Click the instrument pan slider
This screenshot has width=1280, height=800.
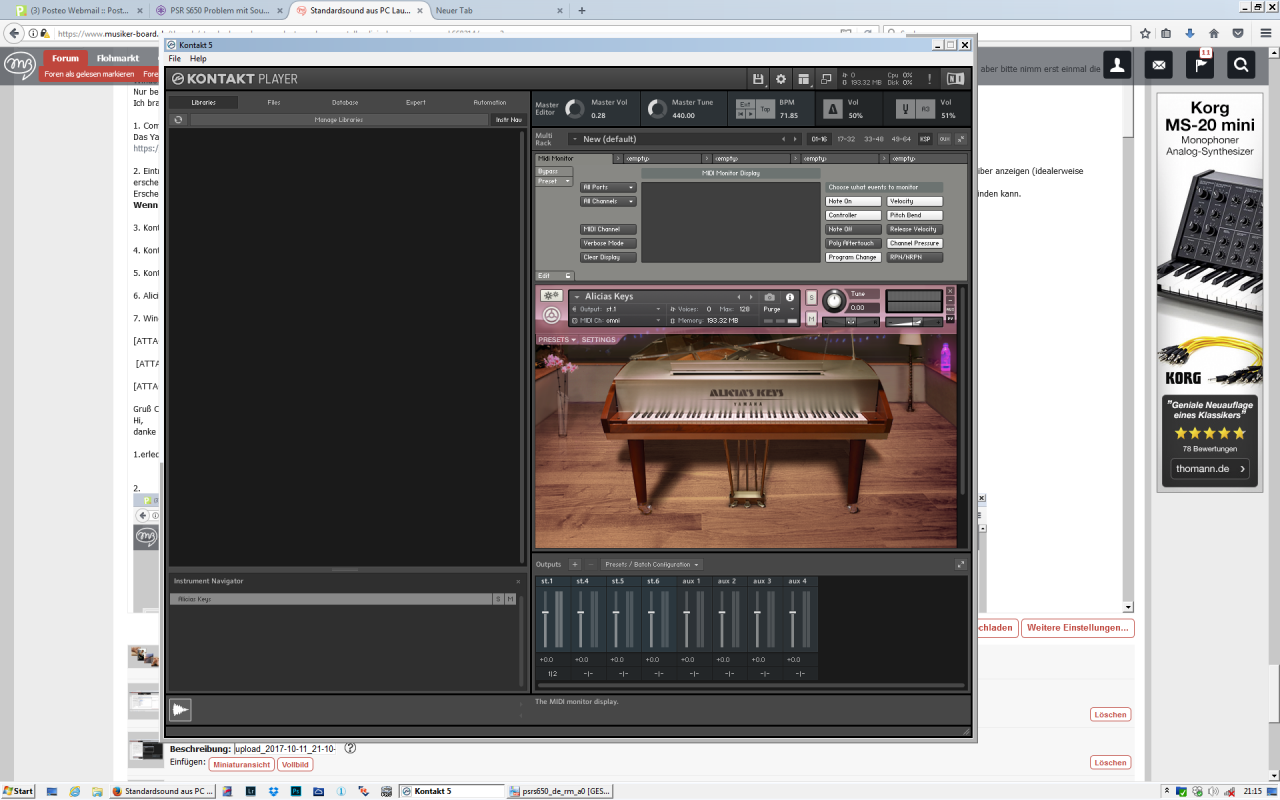851,322
